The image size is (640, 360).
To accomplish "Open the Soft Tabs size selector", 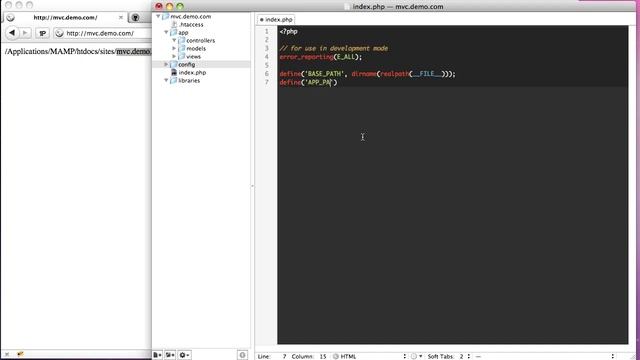I will (x=449, y=356).
